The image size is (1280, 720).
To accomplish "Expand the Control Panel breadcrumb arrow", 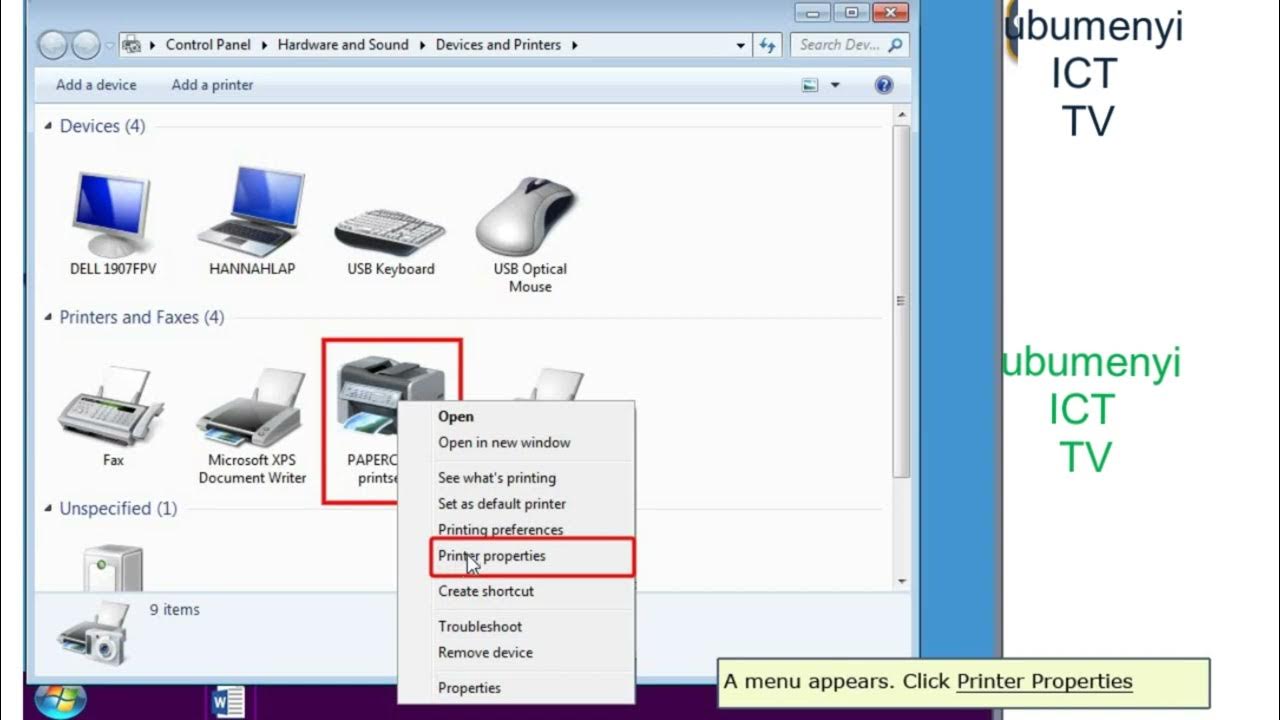I will 266,45.
